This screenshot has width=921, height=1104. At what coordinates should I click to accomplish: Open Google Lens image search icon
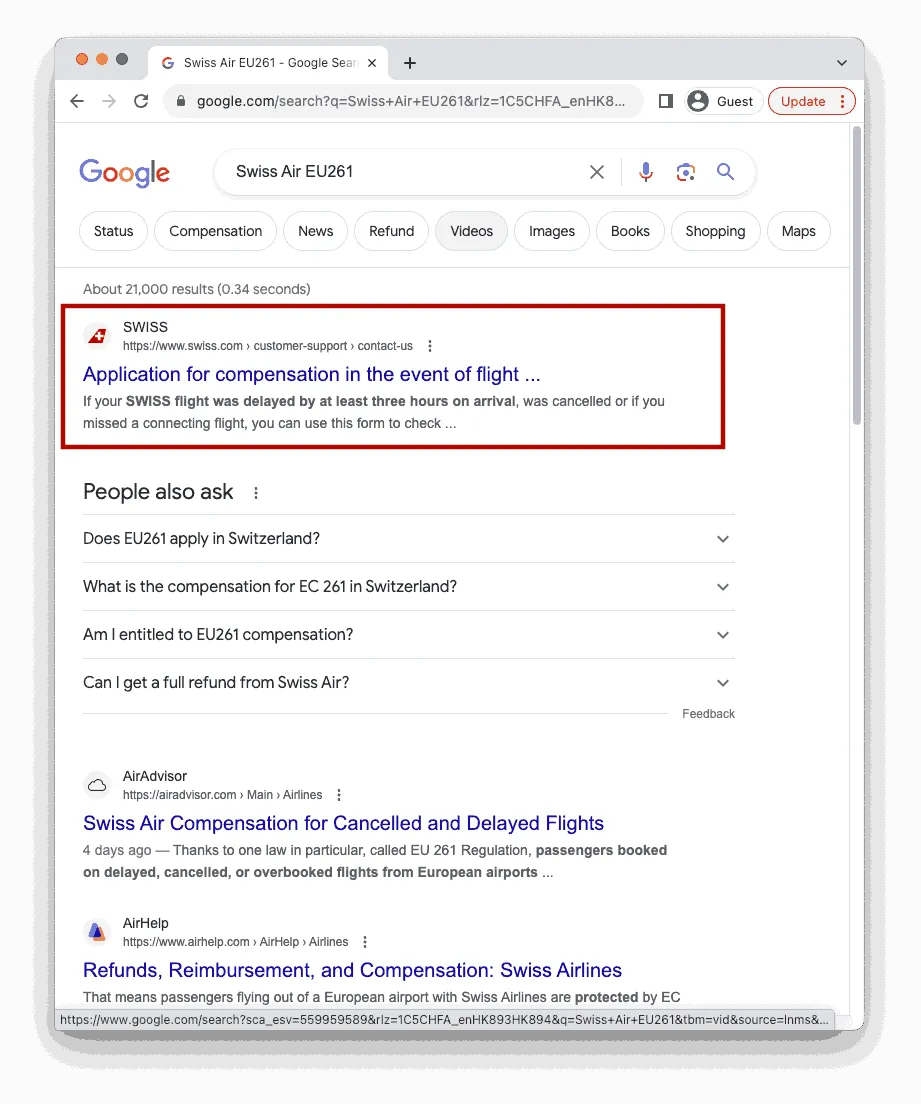tap(685, 172)
